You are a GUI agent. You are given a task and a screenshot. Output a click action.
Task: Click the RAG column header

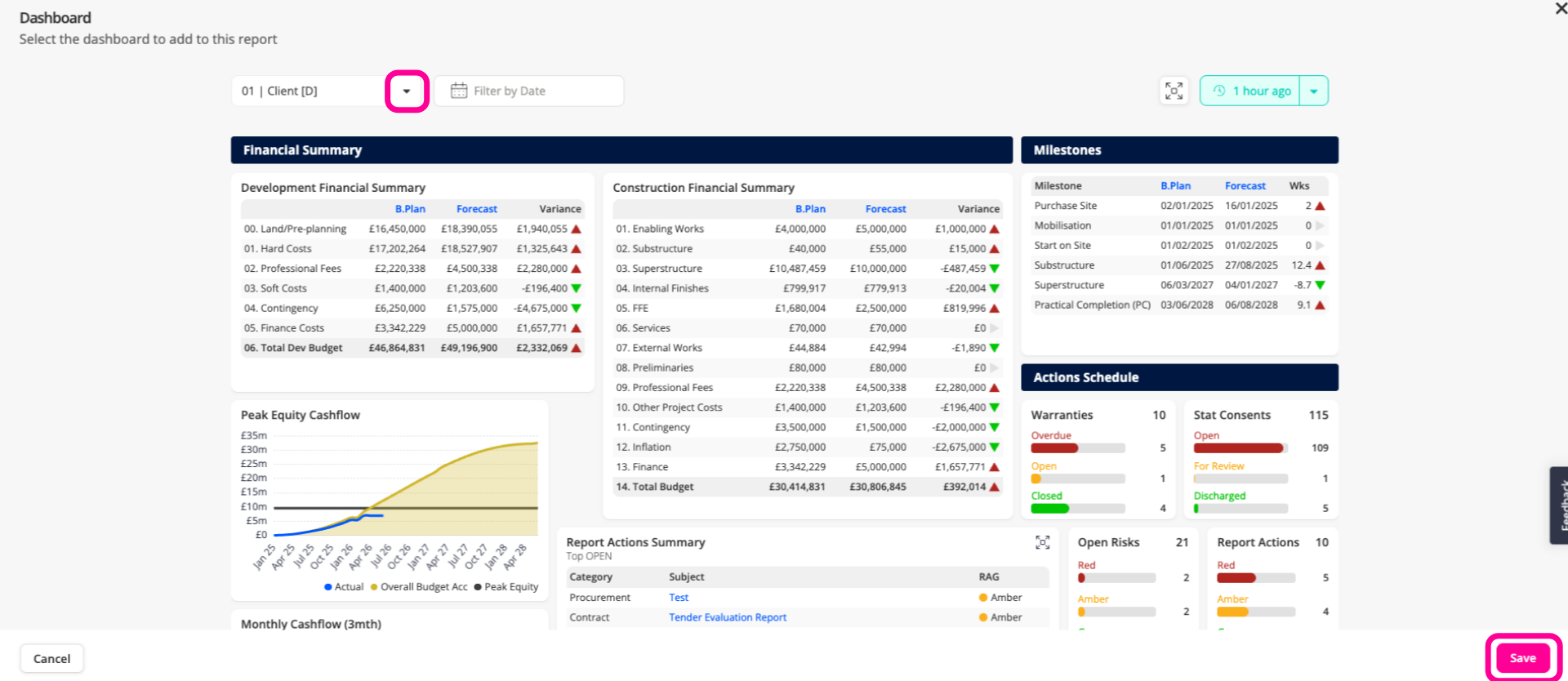pos(988,577)
